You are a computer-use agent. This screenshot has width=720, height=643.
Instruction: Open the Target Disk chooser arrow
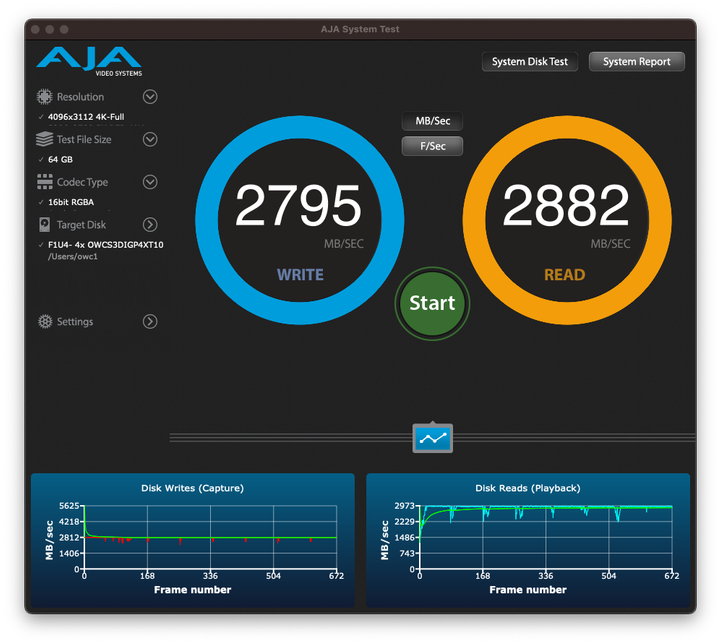pyautogui.click(x=150, y=225)
